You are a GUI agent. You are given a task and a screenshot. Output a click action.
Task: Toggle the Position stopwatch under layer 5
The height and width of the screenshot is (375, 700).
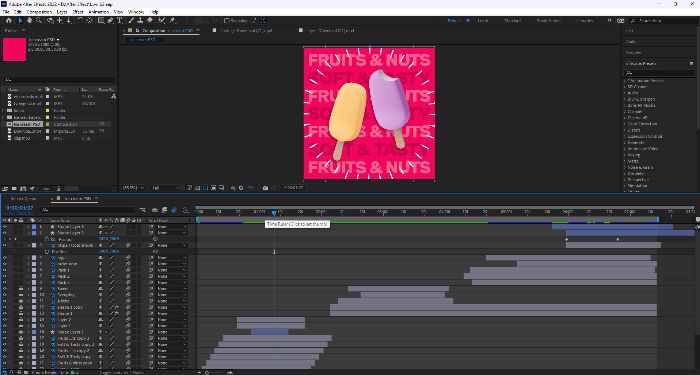[x=47, y=251]
